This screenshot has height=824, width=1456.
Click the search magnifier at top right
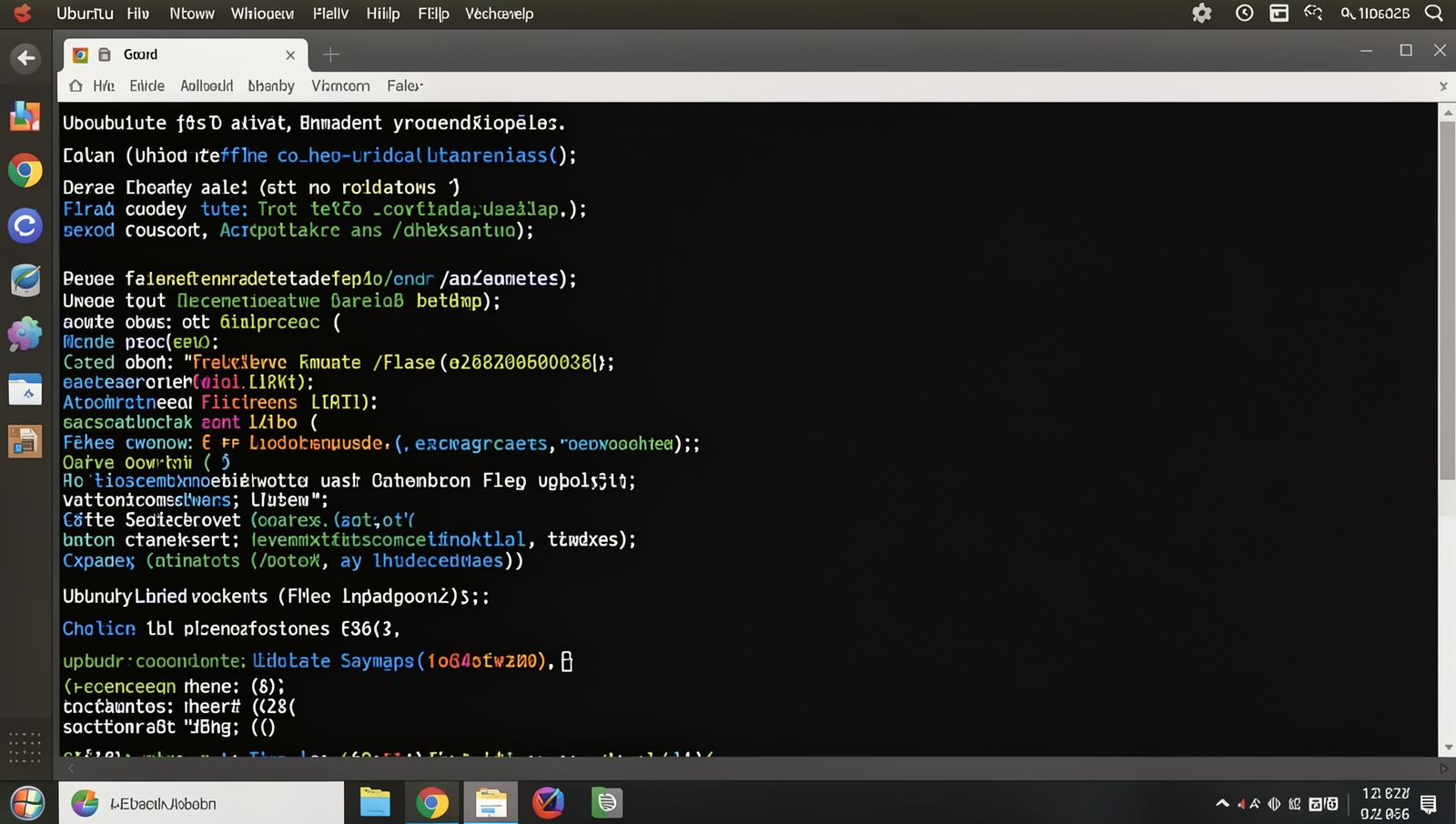point(1434,13)
